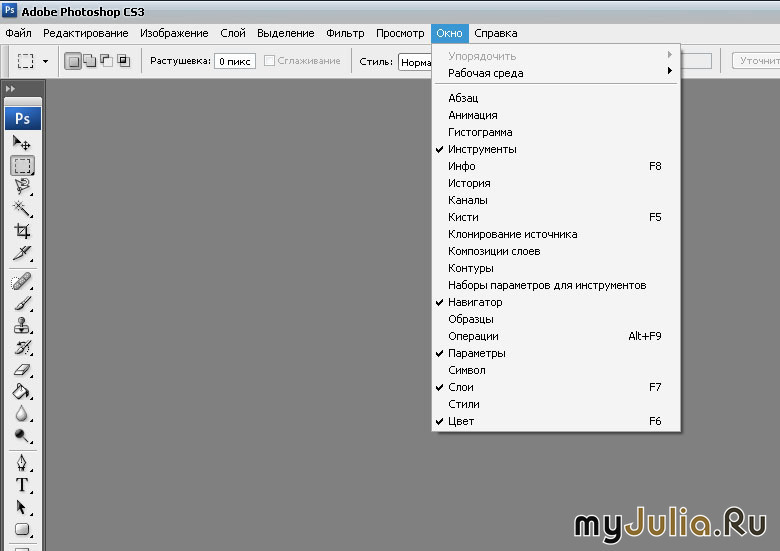The height and width of the screenshot is (551, 780).
Task: Open the Редактирование menu
Action: (86, 33)
